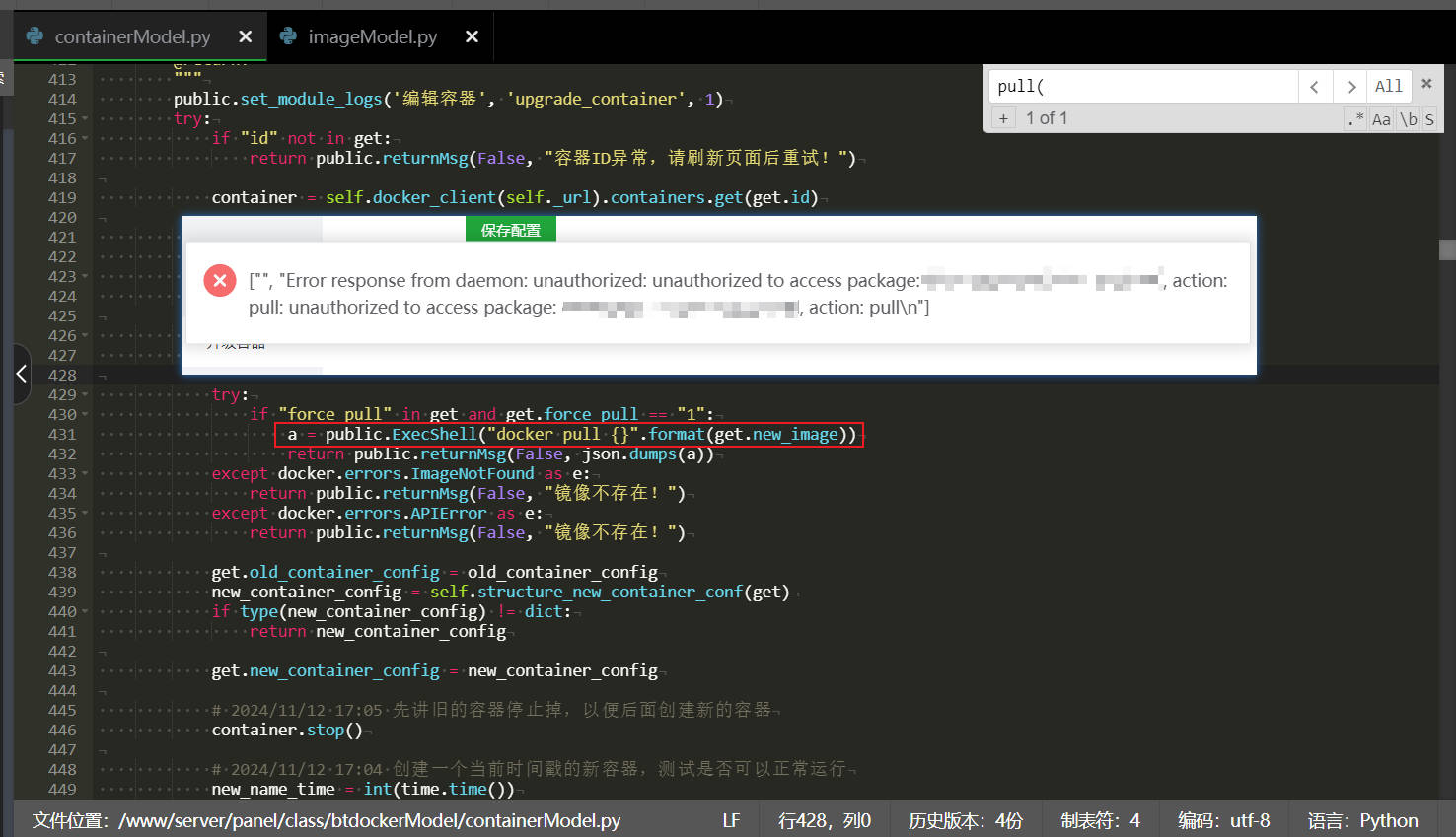Image resolution: width=1456 pixels, height=837 pixels.
Task: Collapse the left panel with the chevron
Action: click(21, 374)
